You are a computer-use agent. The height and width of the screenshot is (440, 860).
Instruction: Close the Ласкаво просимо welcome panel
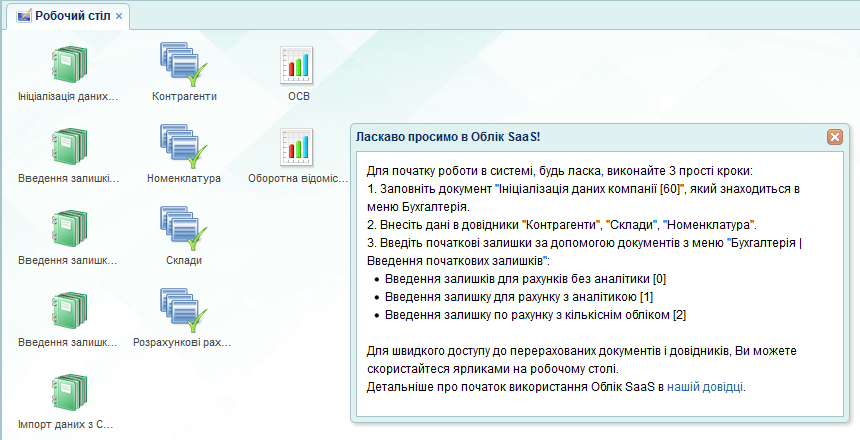coord(835,137)
